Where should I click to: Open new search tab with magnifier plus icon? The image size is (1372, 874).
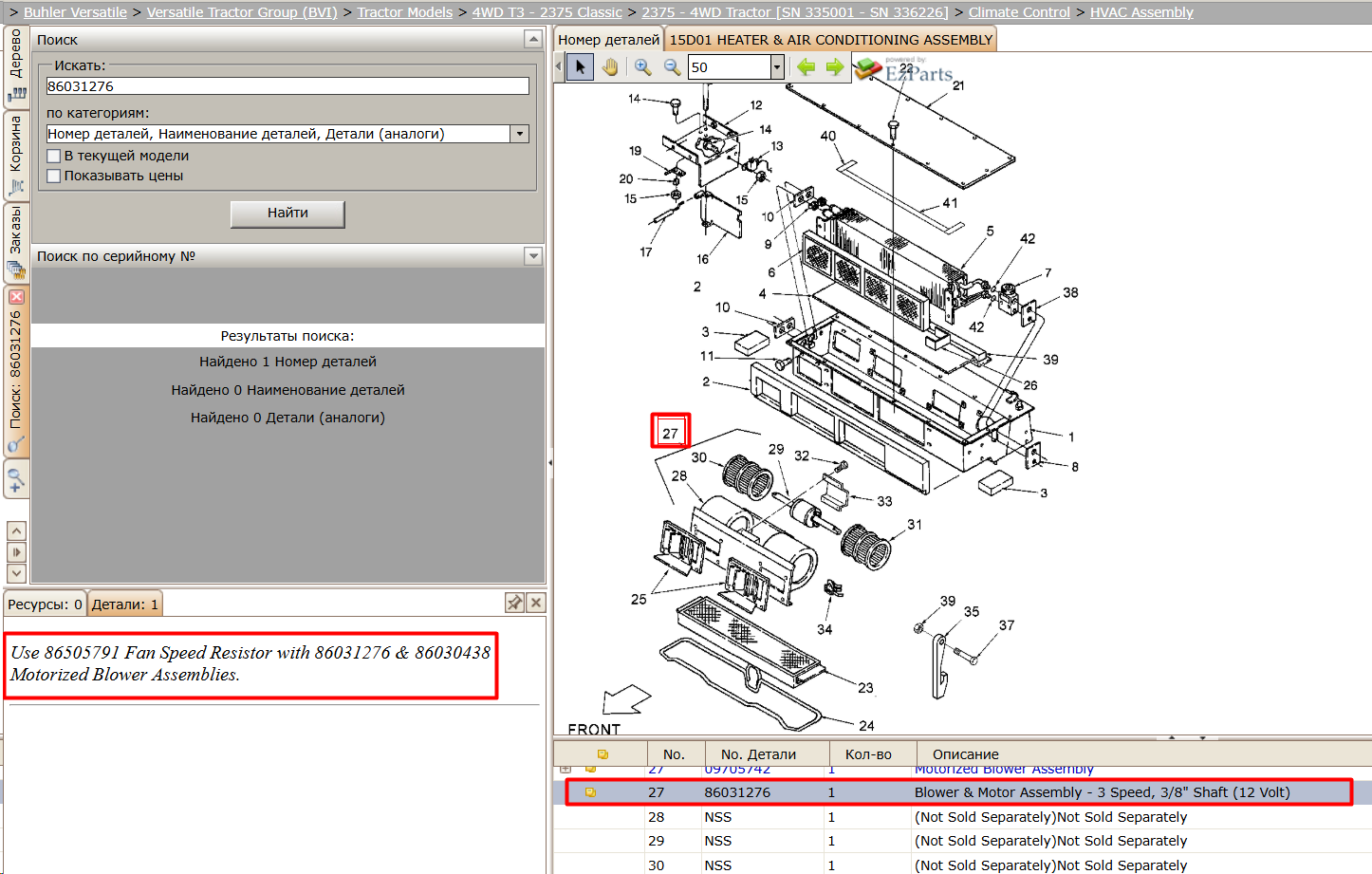tap(16, 479)
